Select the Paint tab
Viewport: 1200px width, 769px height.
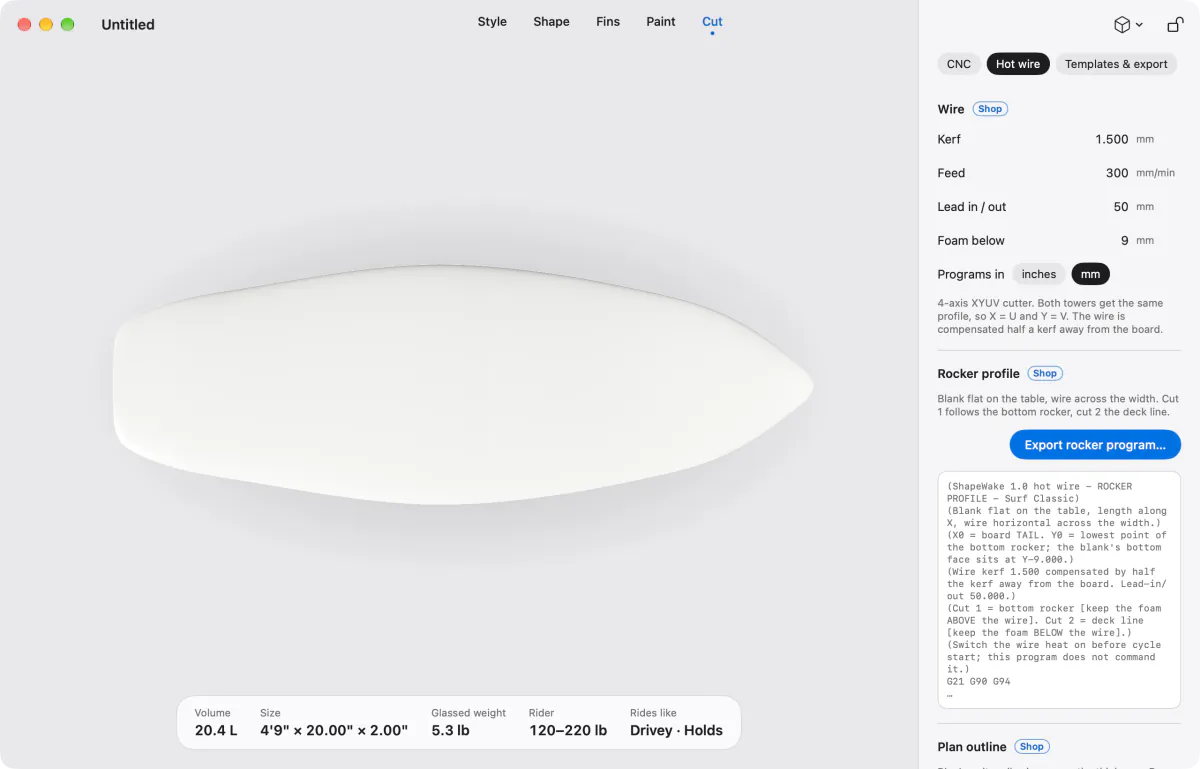coord(661,22)
